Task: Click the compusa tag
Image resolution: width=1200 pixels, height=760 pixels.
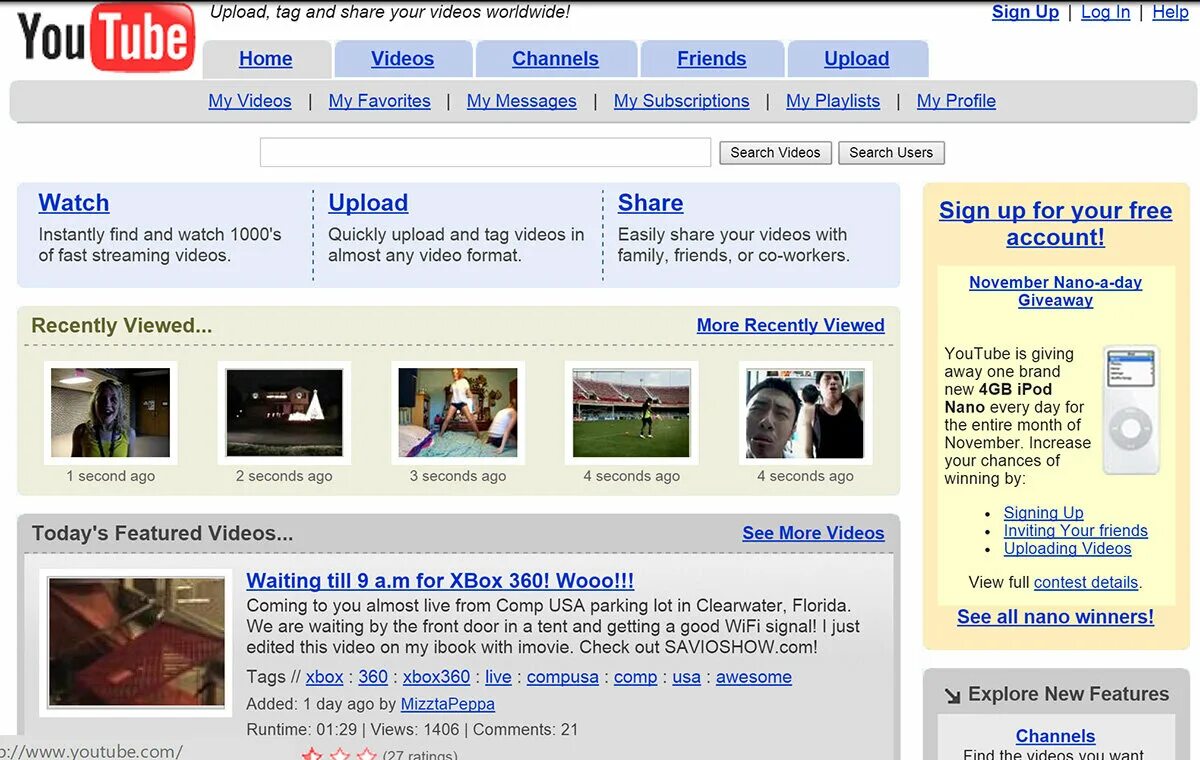Action: [563, 677]
